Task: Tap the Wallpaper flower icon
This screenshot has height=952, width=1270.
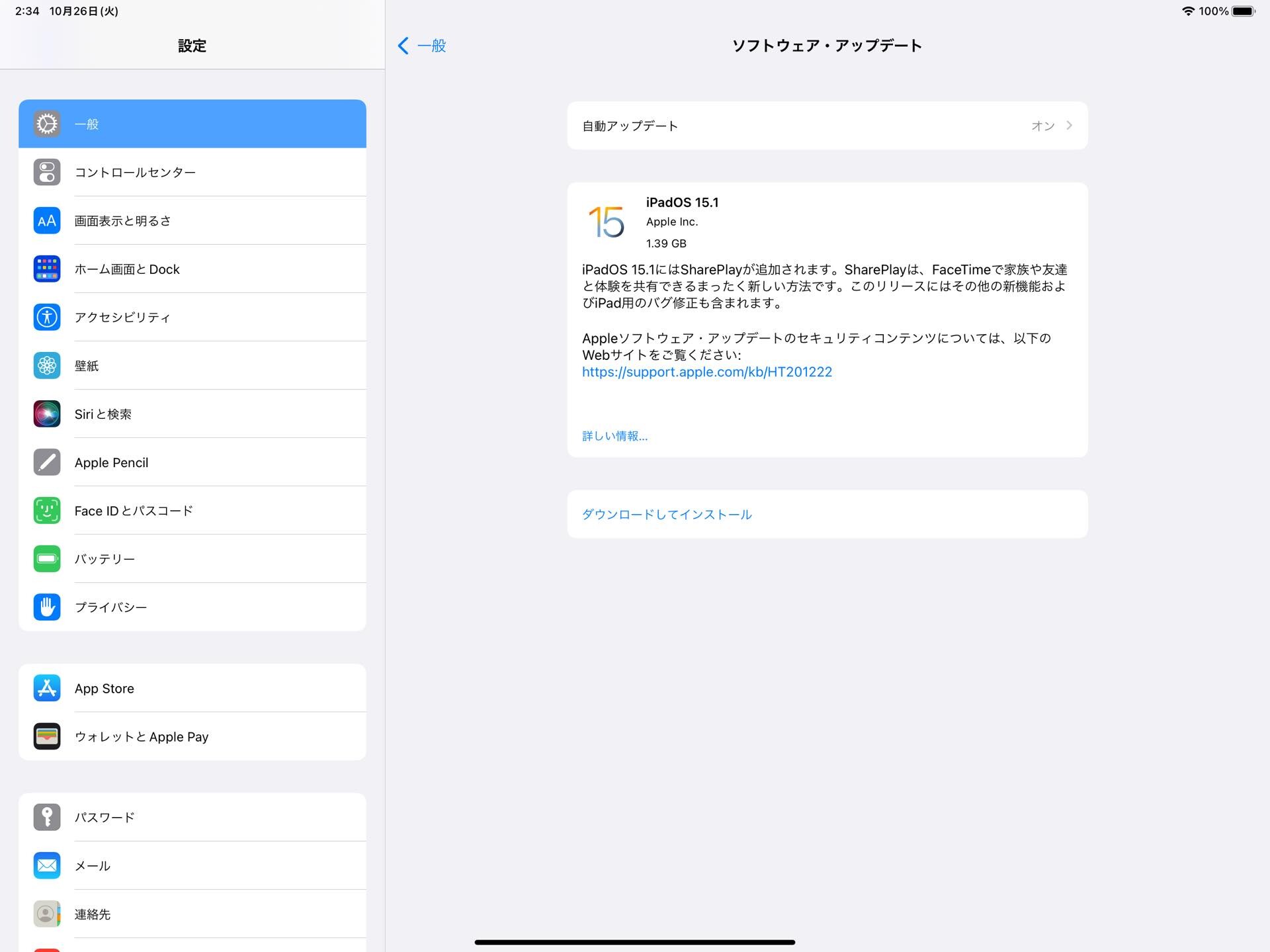Action: tap(47, 365)
